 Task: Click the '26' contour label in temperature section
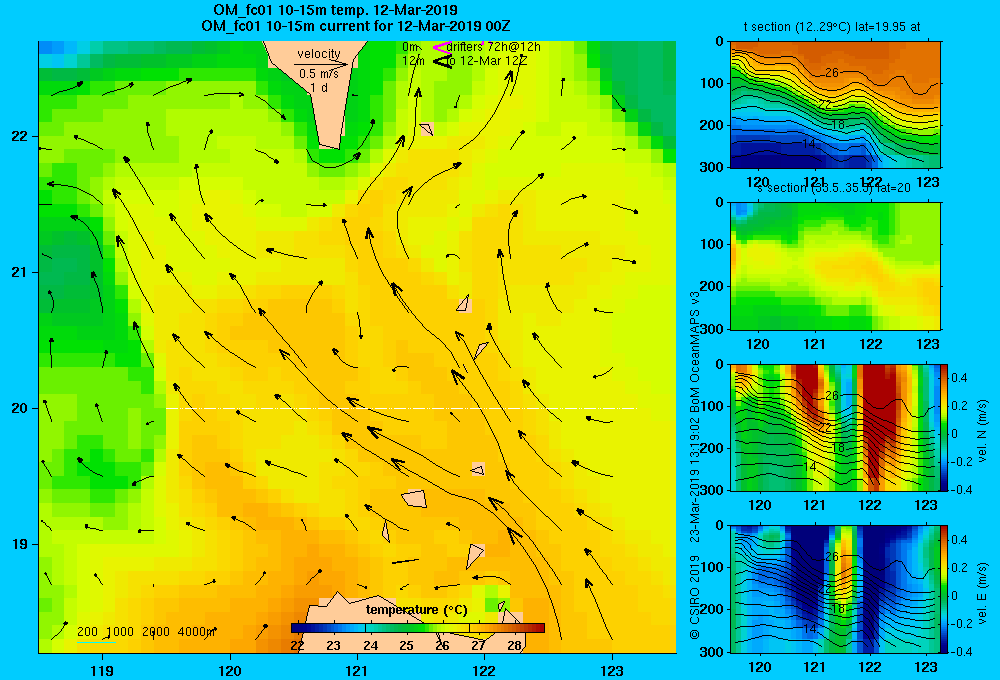[832, 73]
